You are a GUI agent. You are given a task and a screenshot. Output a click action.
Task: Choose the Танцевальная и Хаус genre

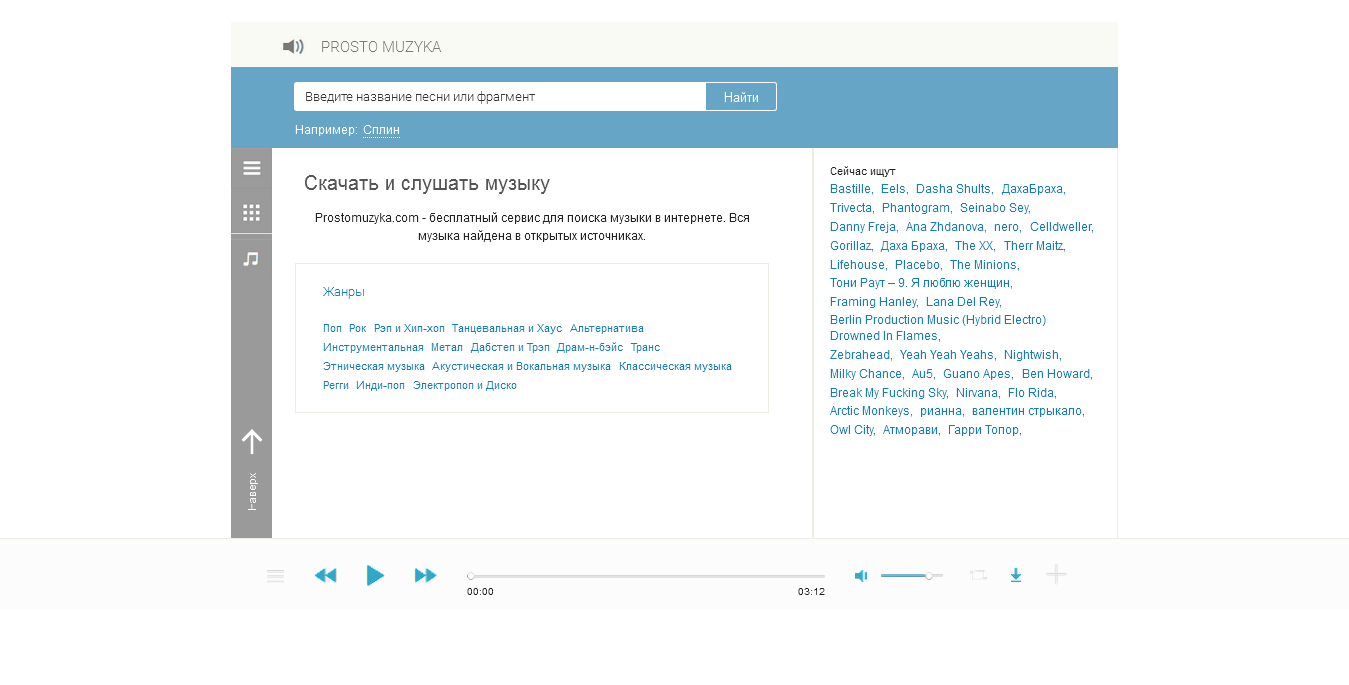[507, 328]
